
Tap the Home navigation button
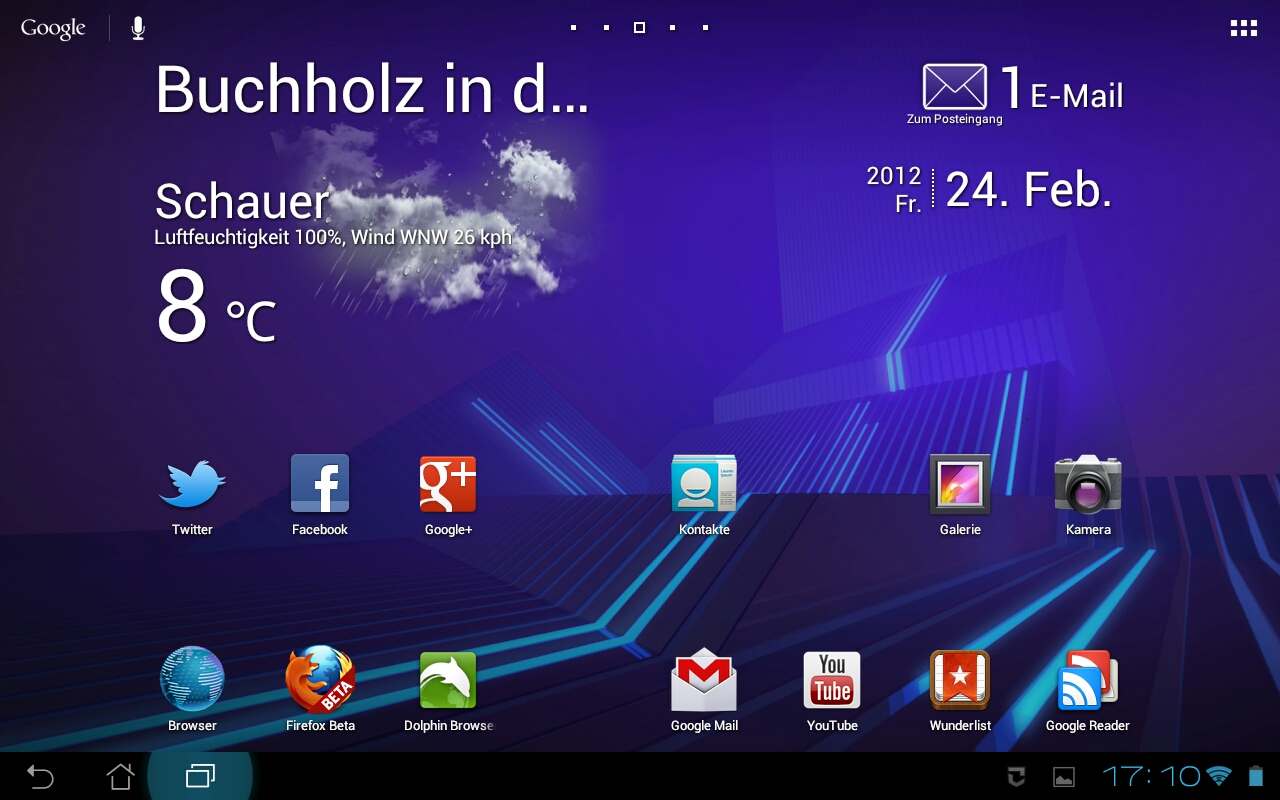[120, 776]
